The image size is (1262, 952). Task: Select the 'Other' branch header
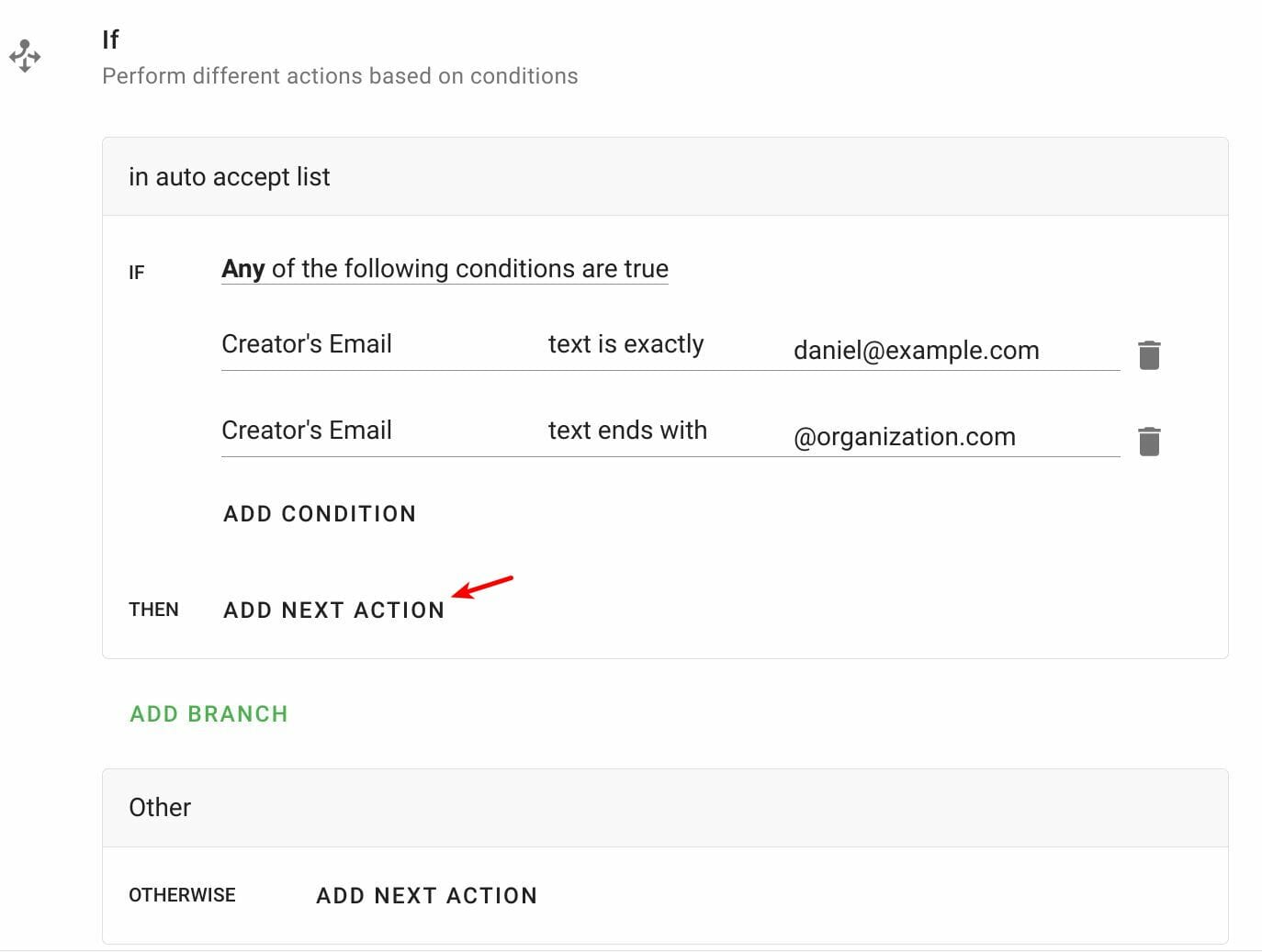[x=160, y=808]
